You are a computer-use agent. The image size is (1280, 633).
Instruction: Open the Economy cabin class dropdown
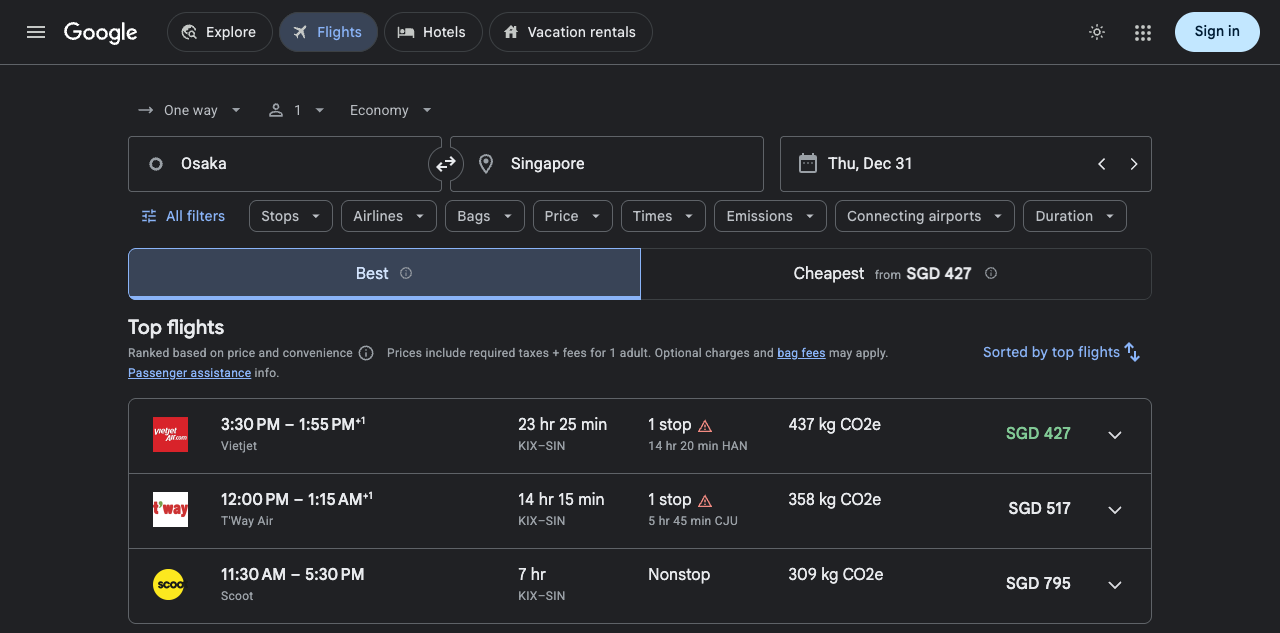pos(391,110)
